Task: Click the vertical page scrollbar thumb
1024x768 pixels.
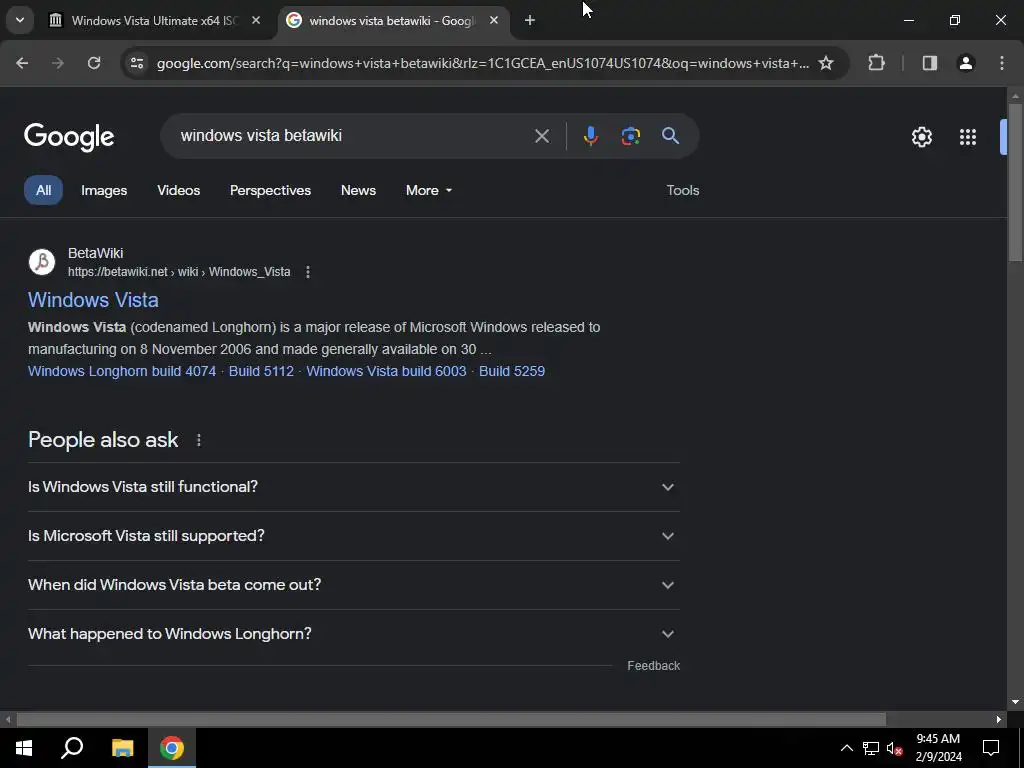Action: (1015, 183)
